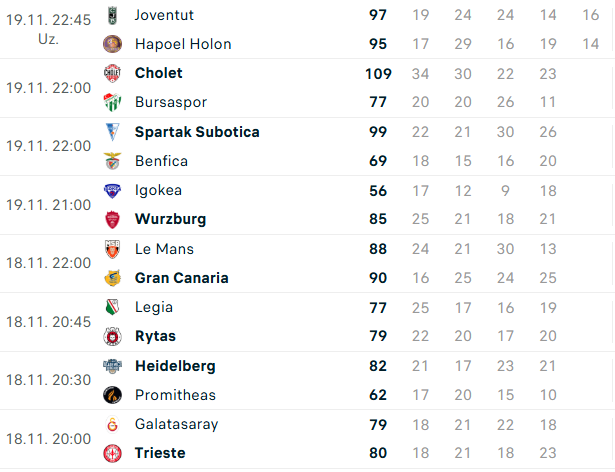
Task: Click the Galatasaray club logo
Action: (112, 424)
